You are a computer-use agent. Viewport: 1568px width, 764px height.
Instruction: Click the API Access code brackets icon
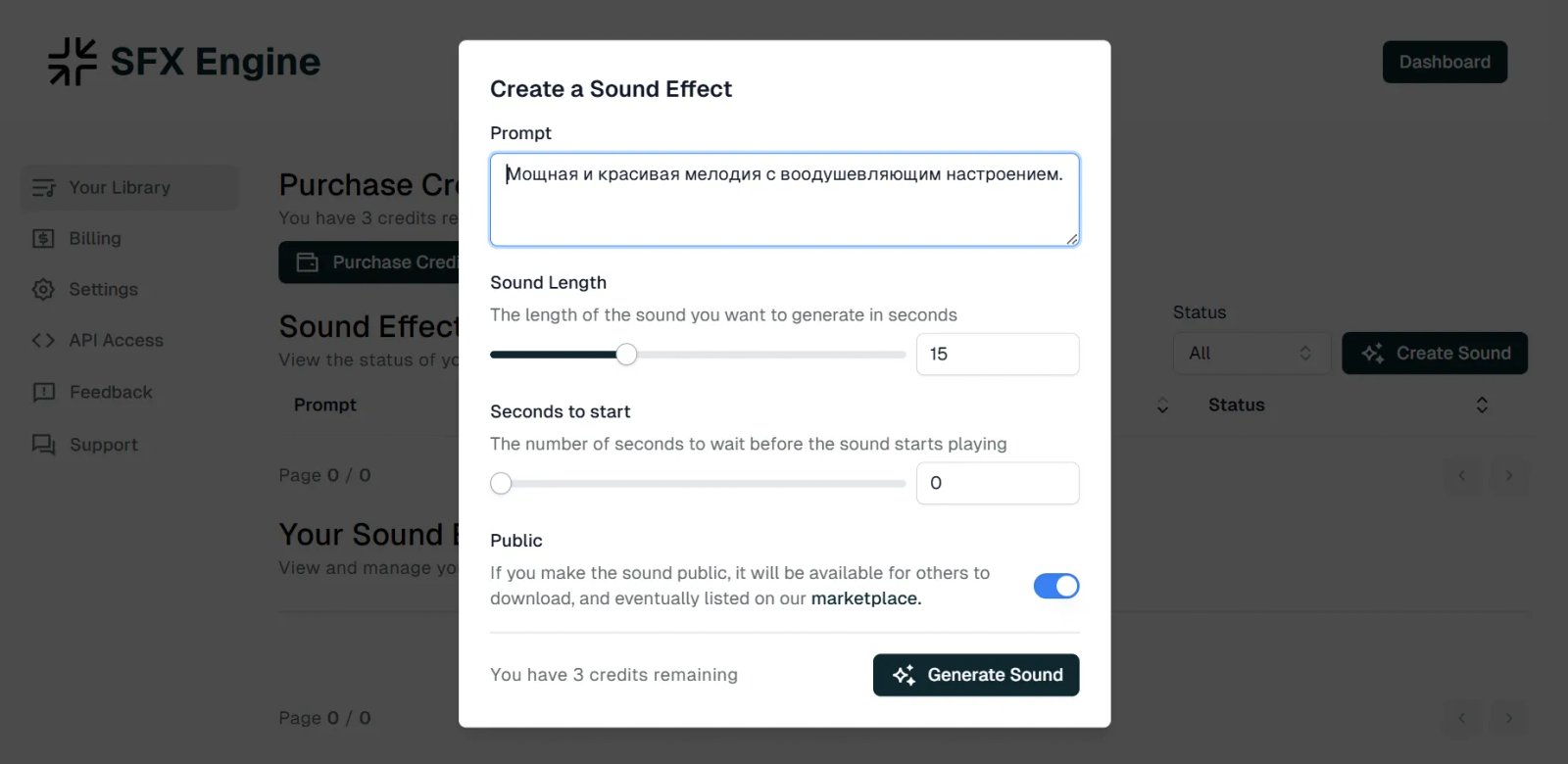pyautogui.click(x=43, y=341)
